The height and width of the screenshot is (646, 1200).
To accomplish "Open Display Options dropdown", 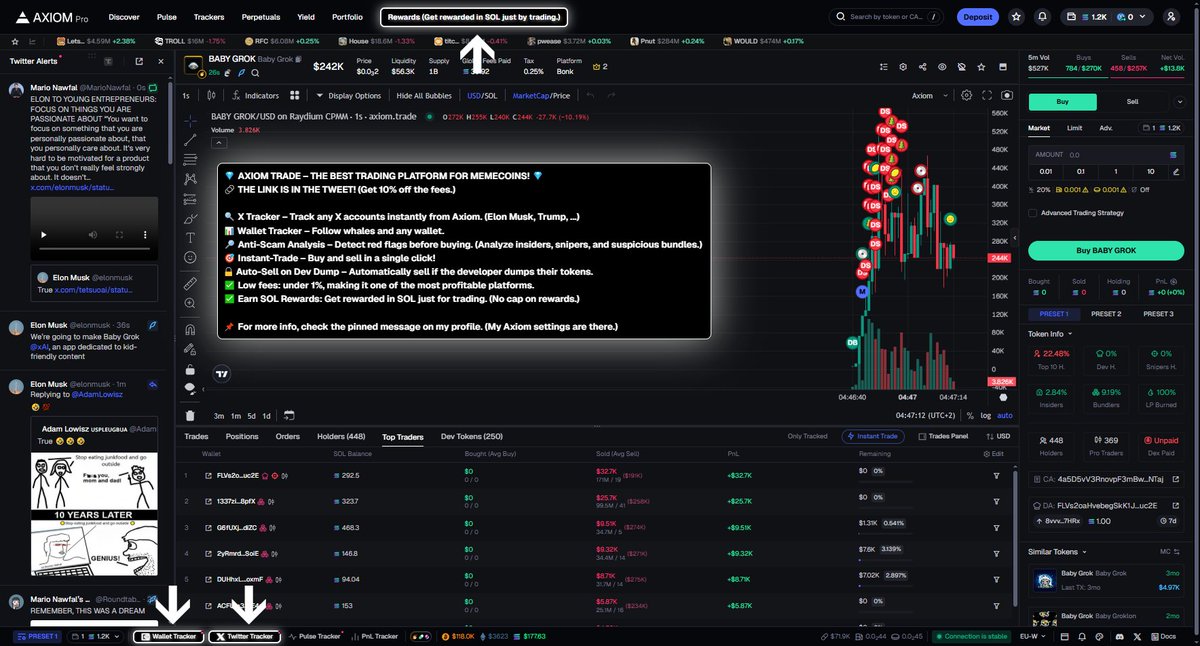I will point(348,95).
